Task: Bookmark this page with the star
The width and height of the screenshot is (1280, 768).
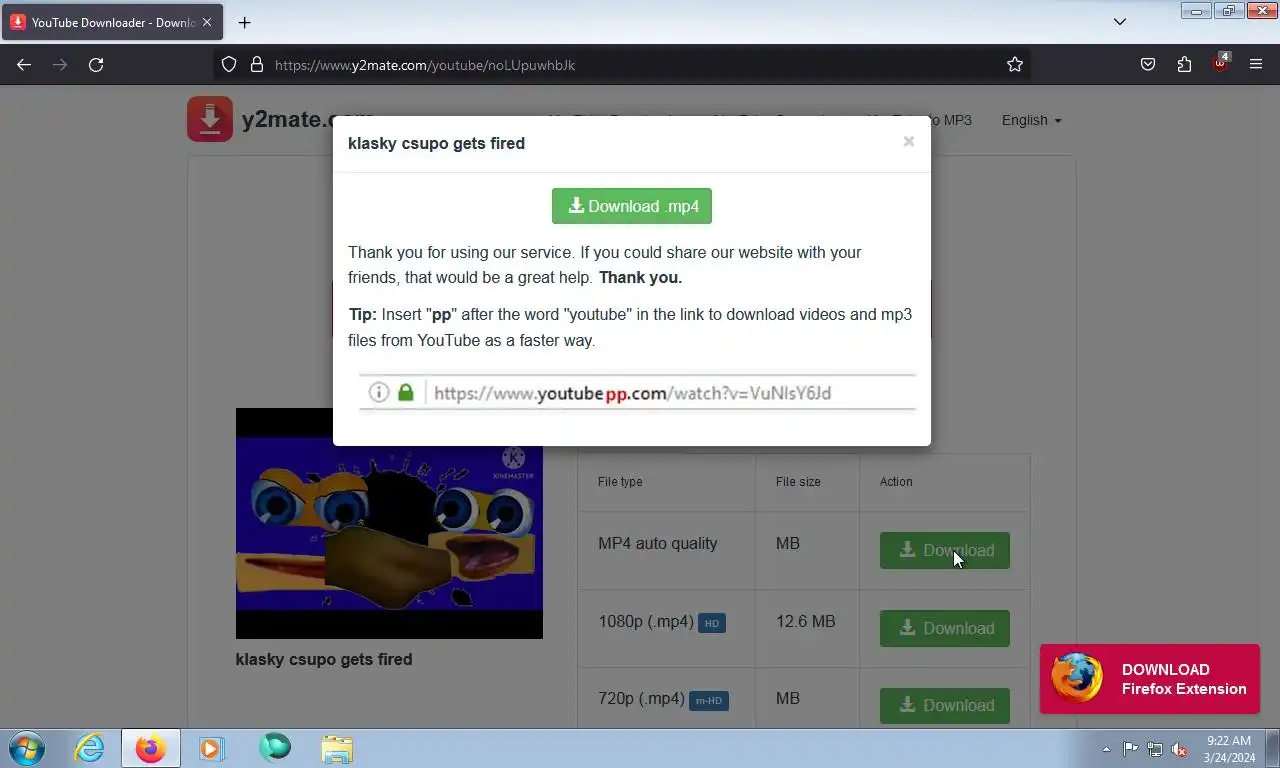Action: click(1015, 64)
